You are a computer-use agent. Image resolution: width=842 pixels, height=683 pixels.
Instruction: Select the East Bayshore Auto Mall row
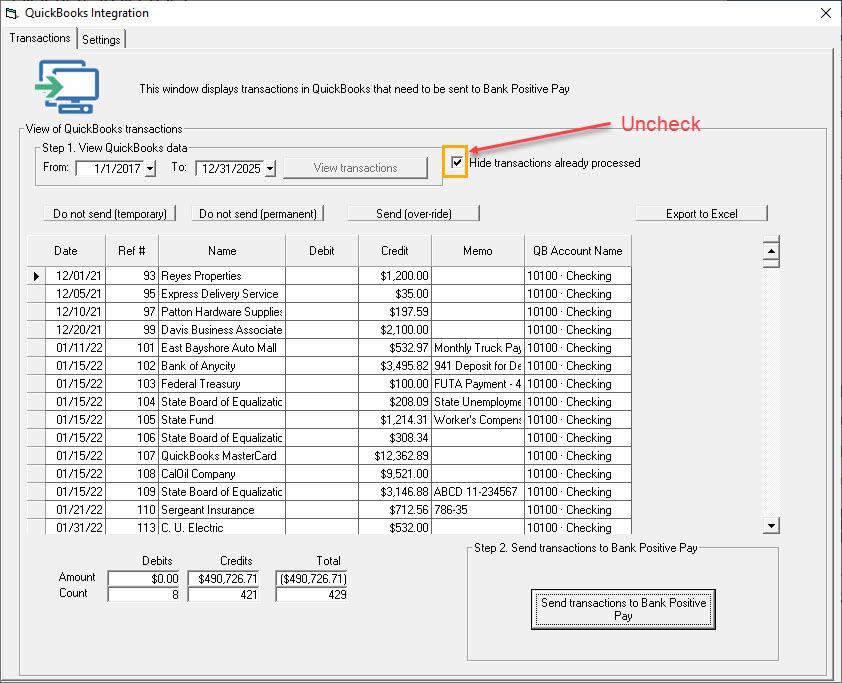329,348
